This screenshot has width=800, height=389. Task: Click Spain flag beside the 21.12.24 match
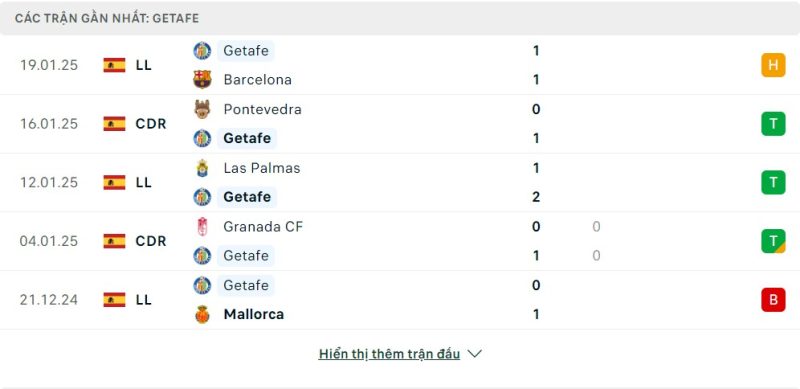pos(114,300)
